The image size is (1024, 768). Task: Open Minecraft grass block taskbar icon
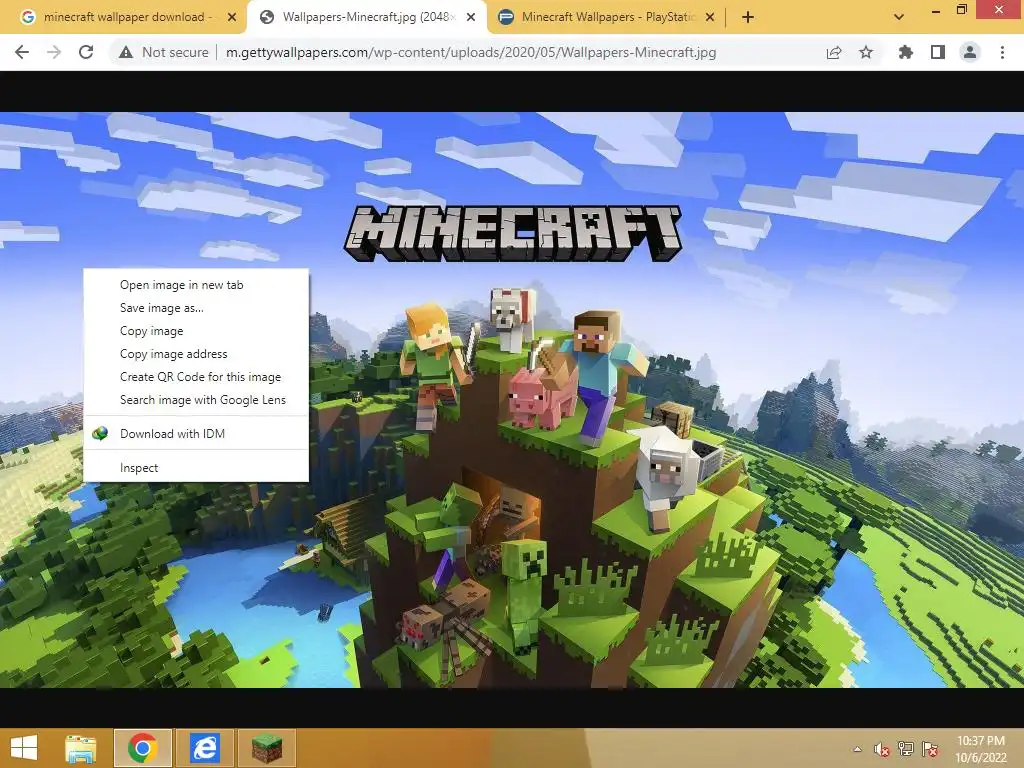[x=267, y=748]
